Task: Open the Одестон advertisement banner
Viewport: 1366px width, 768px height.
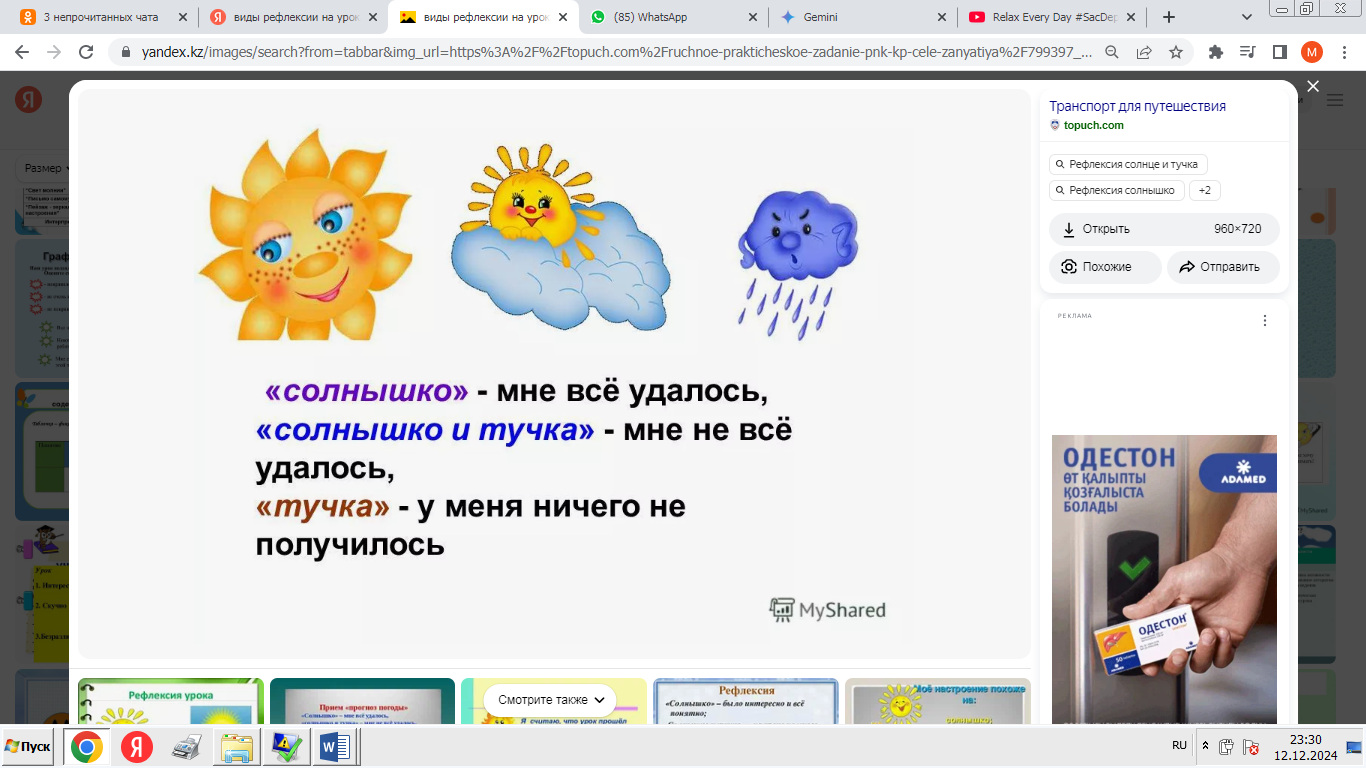Action: click(x=1164, y=579)
